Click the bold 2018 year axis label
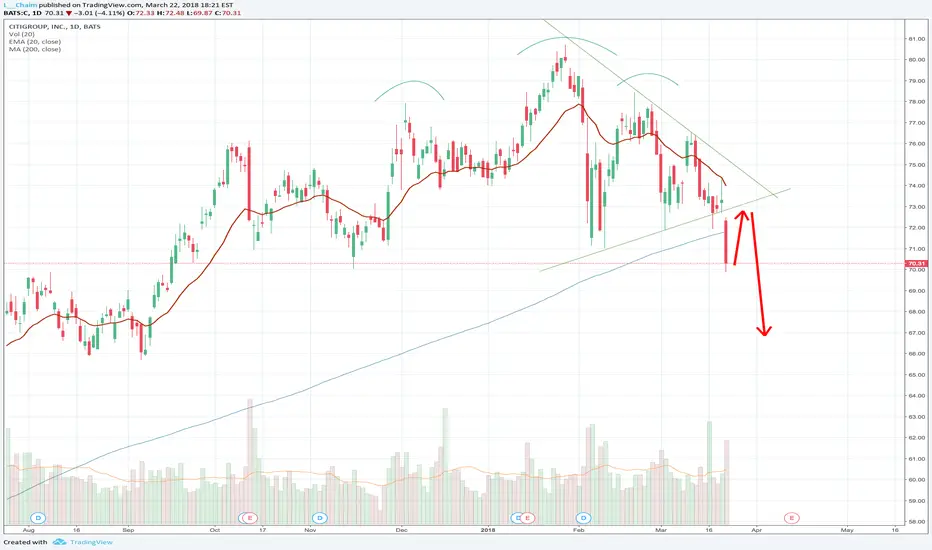The image size is (932, 550). click(488, 530)
